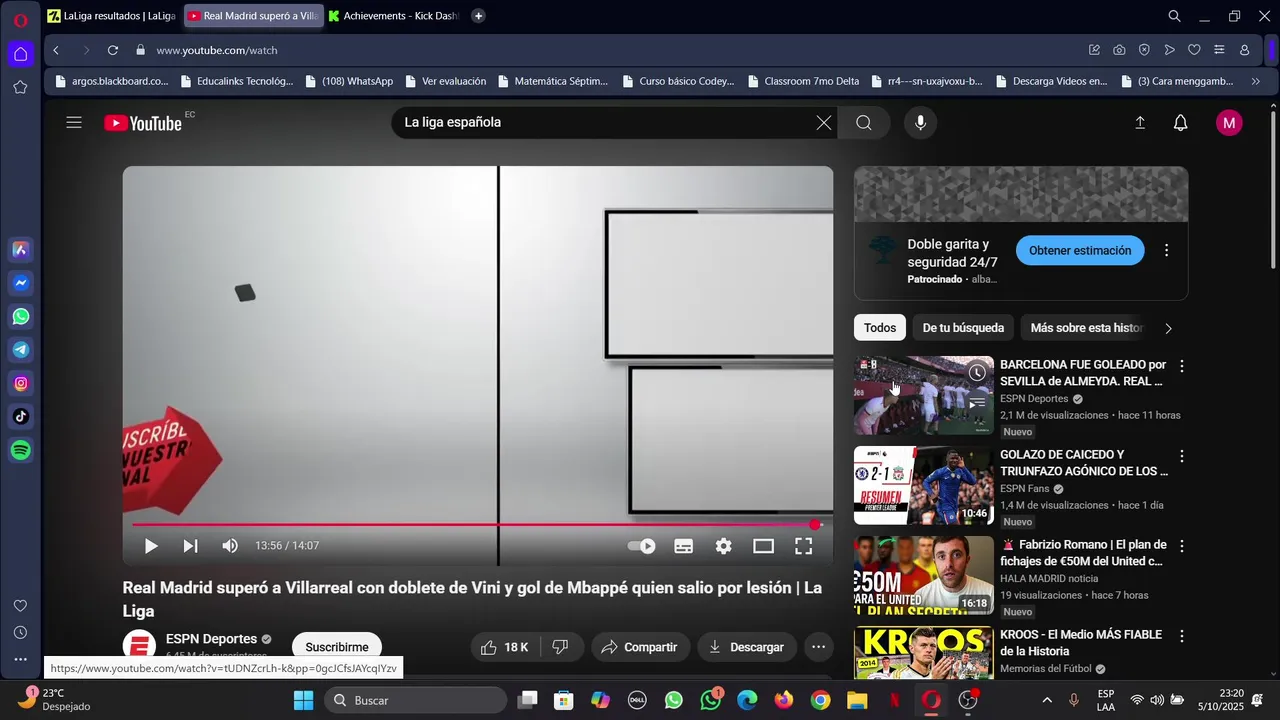
Task: Like the video with 18 K
Action: [x=504, y=647]
